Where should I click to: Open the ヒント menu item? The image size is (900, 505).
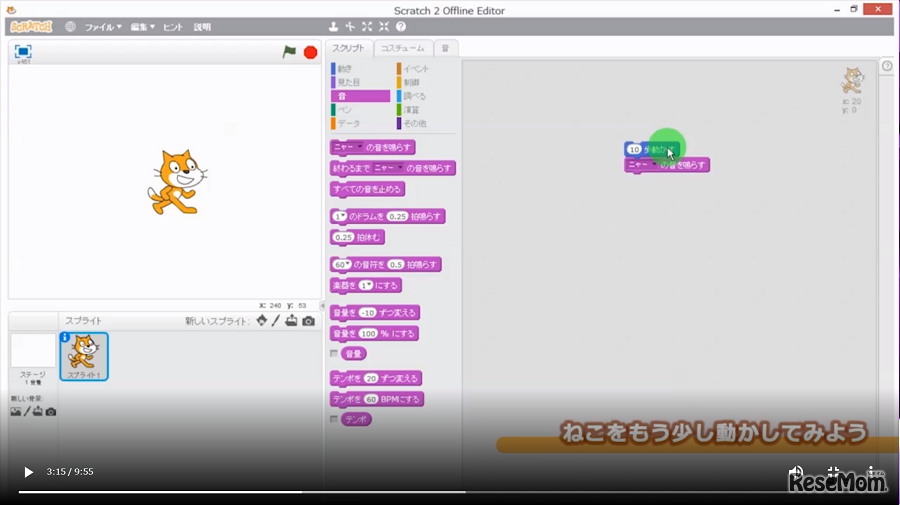tap(173, 27)
